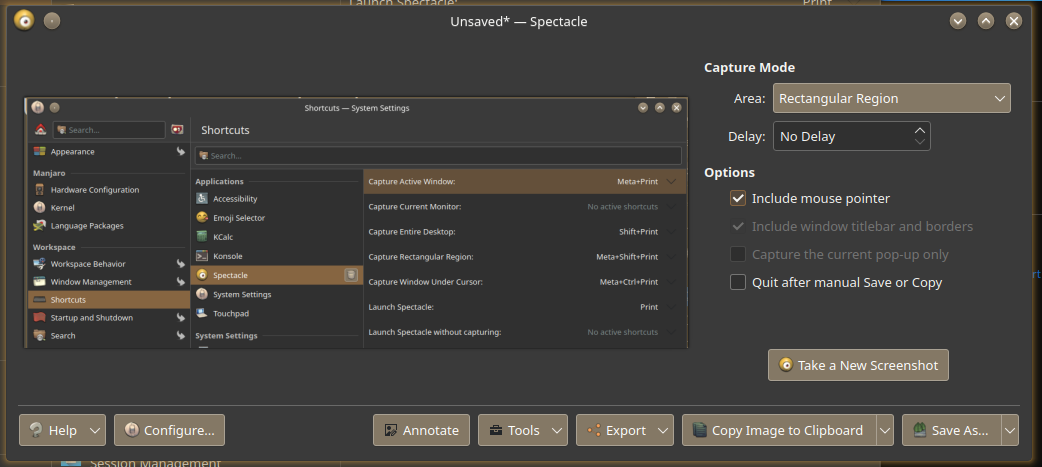Click the Spectacle app icon in title bar
Screen dimensions: 1042x467
(24, 21)
